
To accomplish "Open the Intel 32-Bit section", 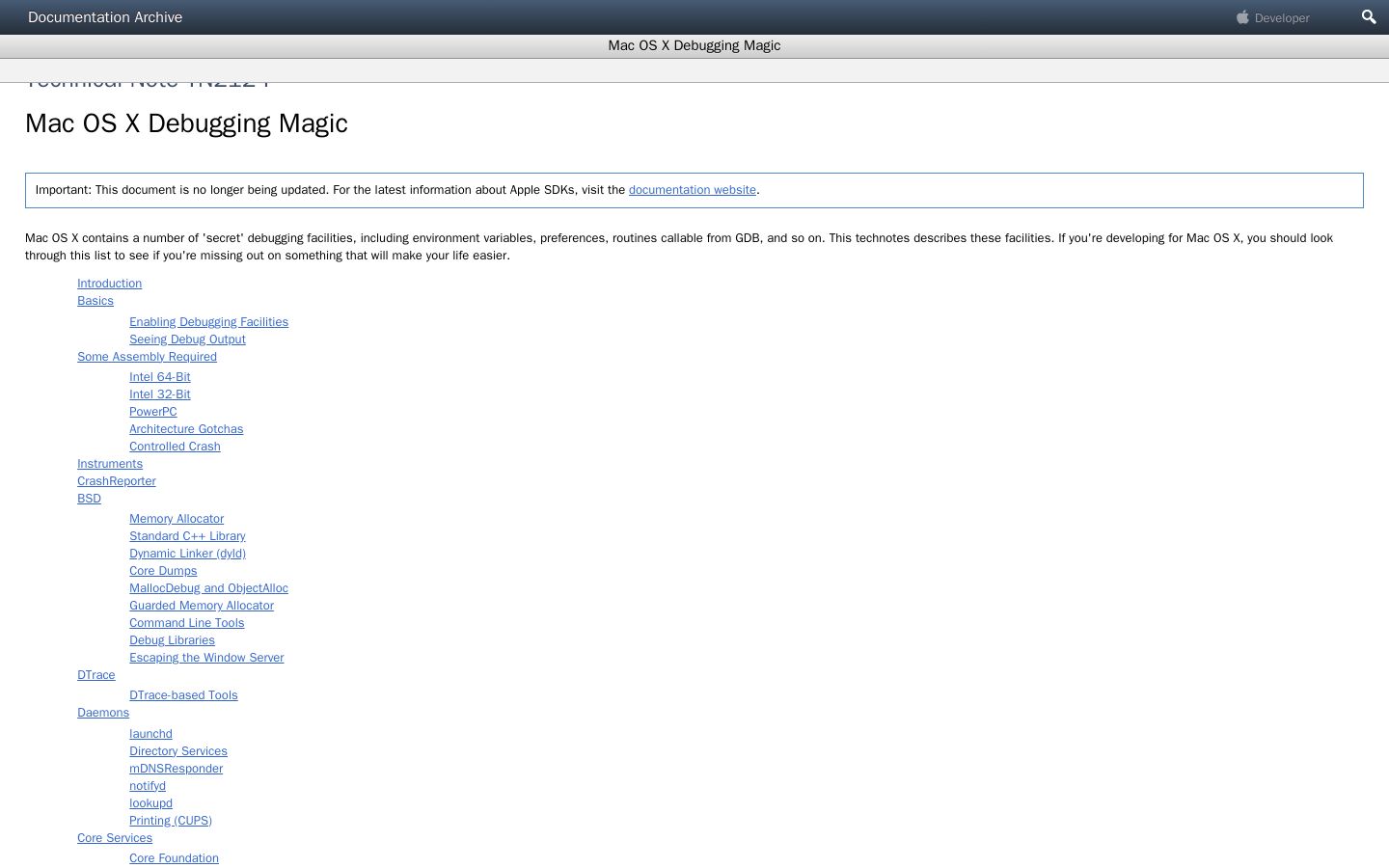I will (x=160, y=394).
